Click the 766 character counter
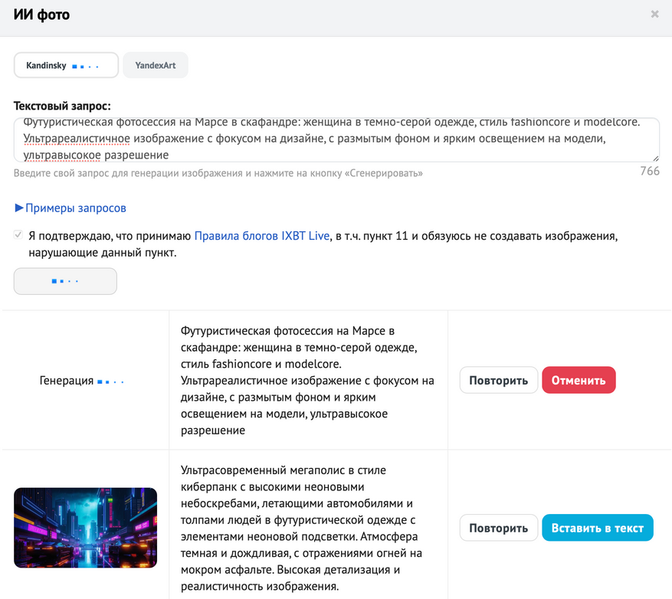The width and height of the screenshot is (672, 599). (x=649, y=172)
